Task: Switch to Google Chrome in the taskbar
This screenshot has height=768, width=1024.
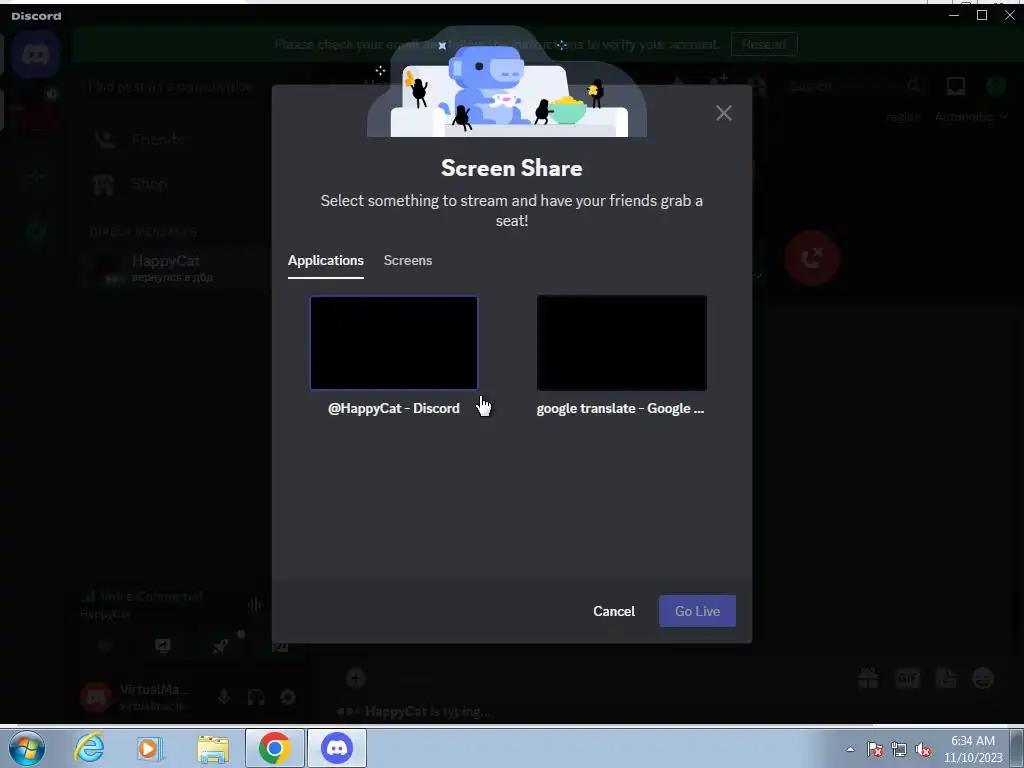Action: pyautogui.click(x=274, y=748)
